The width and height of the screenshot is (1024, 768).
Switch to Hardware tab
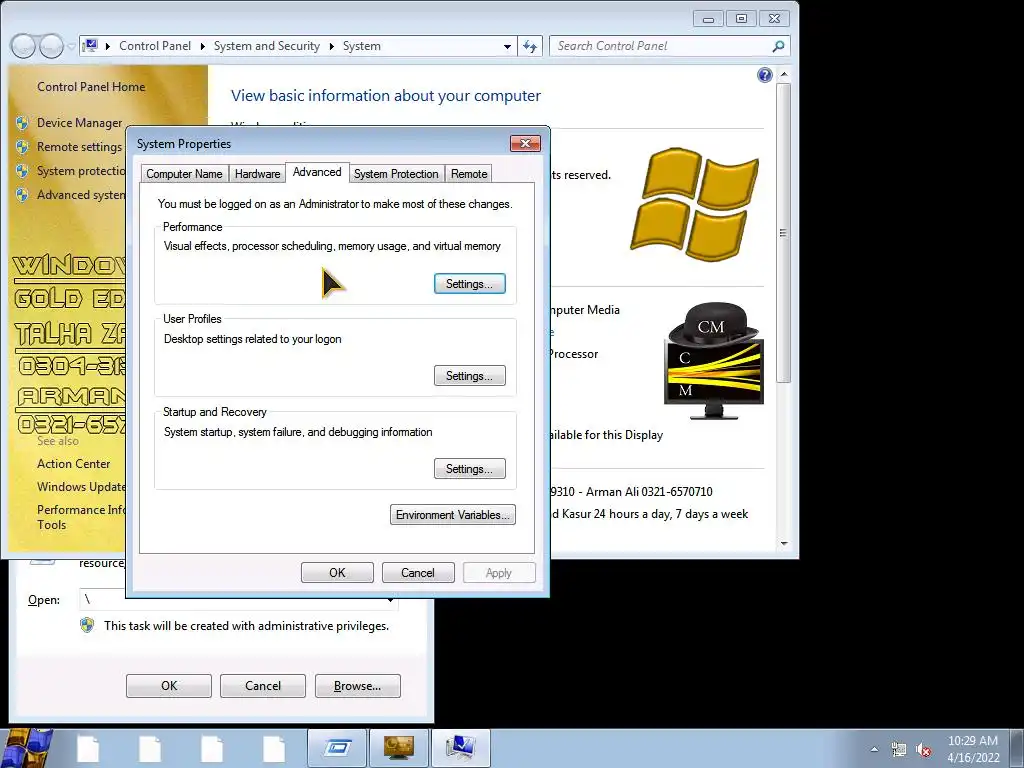click(x=257, y=174)
